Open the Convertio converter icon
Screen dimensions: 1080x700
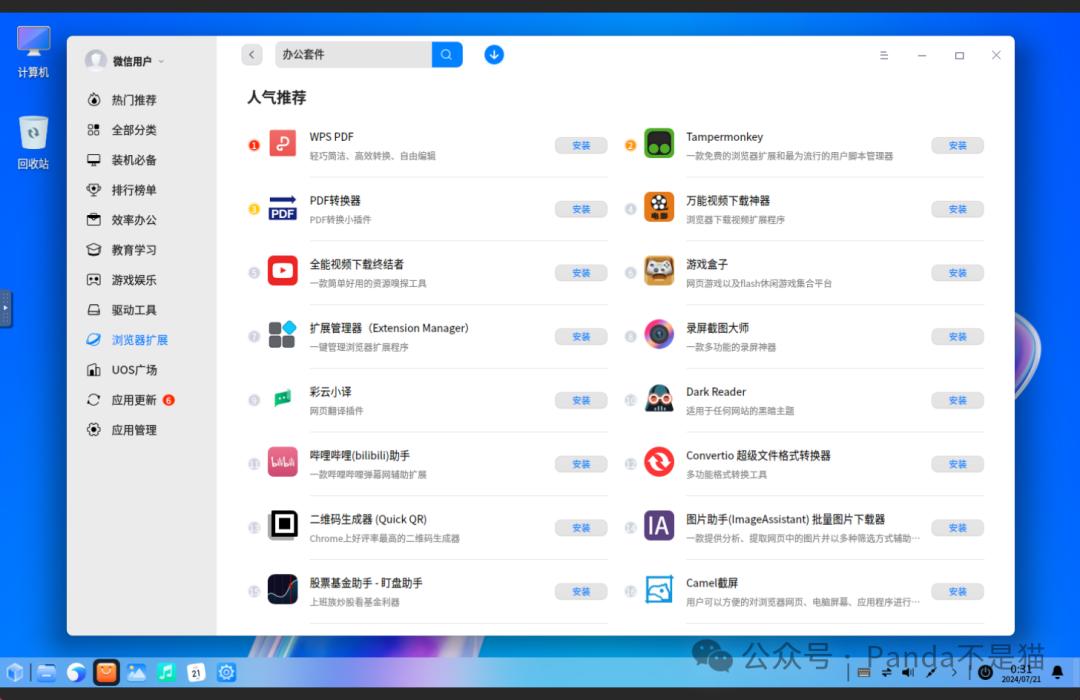point(658,463)
